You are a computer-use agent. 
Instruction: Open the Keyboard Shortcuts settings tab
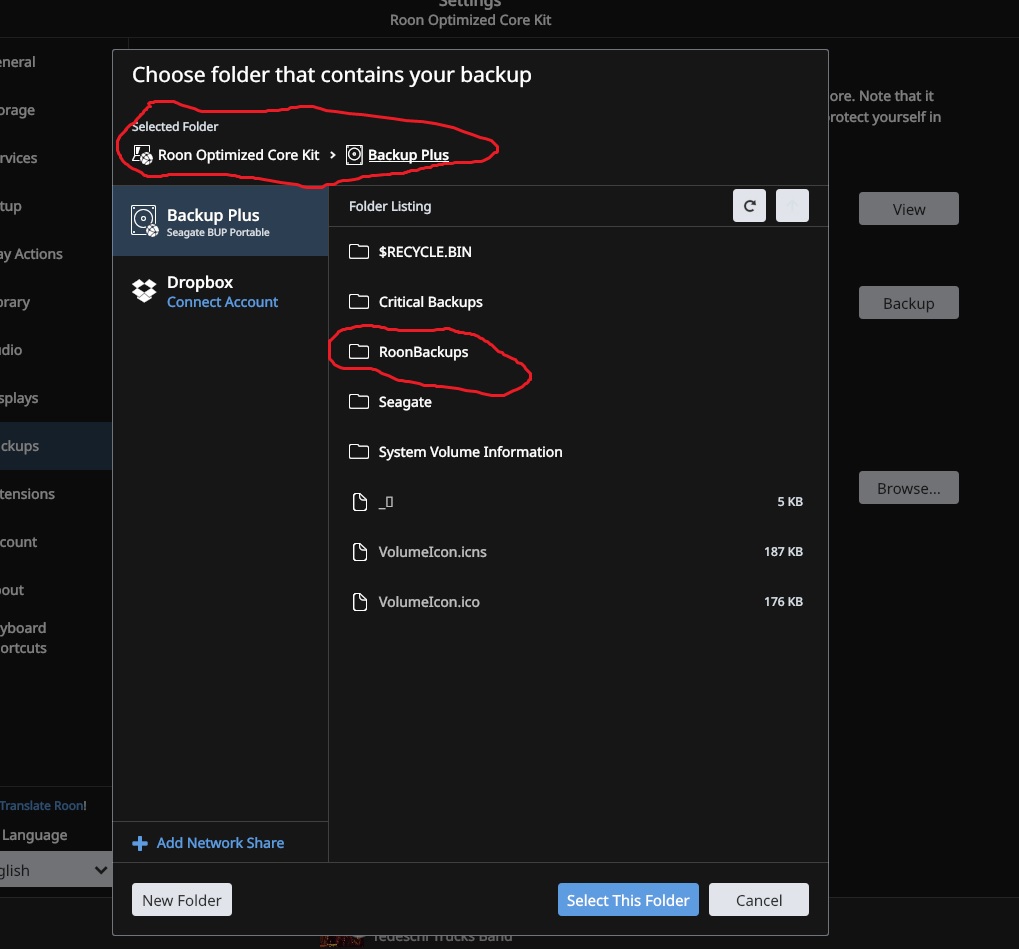point(24,638)
